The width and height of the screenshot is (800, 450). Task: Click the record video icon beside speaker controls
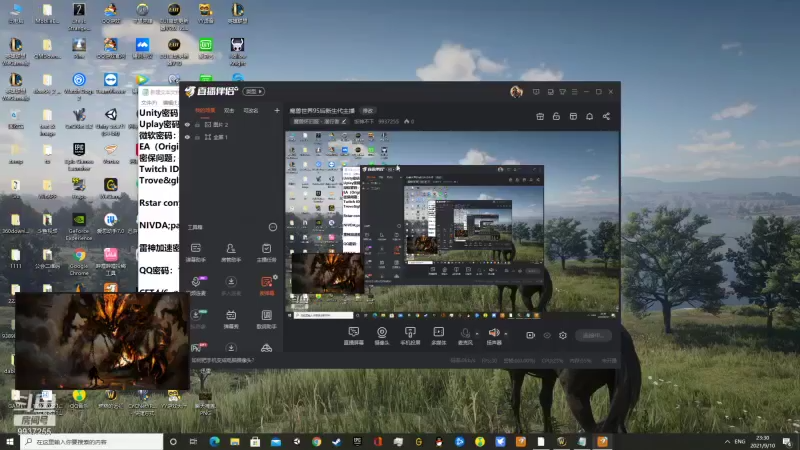[531, 335]
